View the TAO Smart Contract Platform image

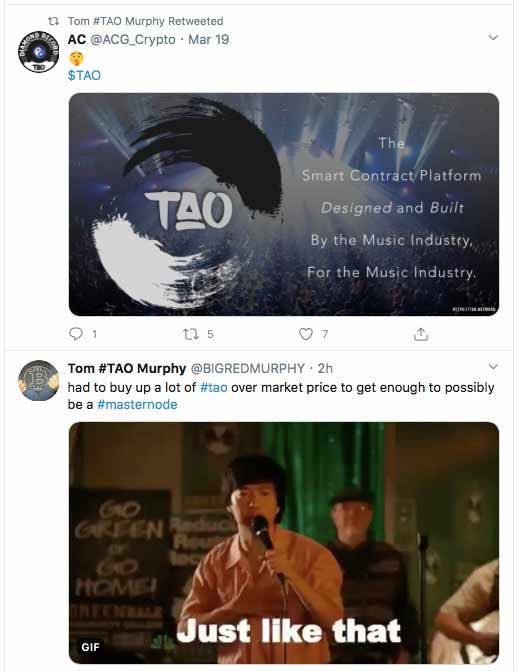[284, 205]
